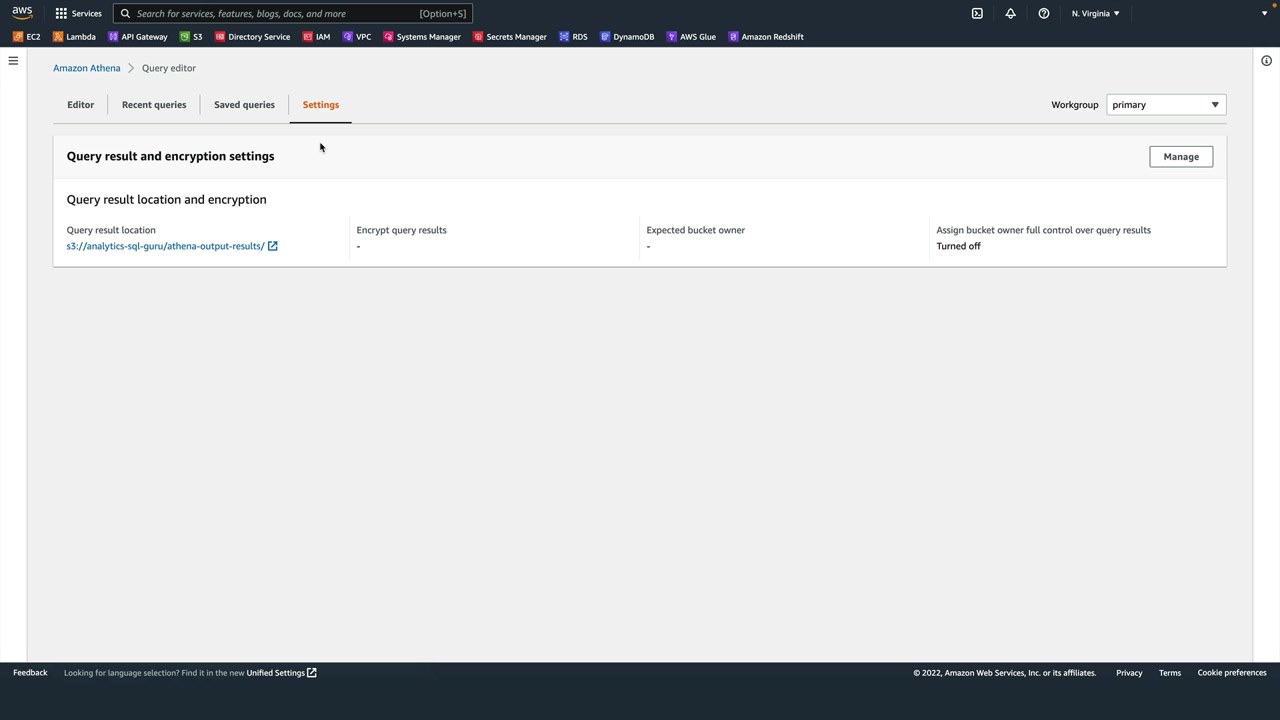Launch the CloudShell terminal icon
The height and width of the screenshot is (720, 1280).
[977, 13]
